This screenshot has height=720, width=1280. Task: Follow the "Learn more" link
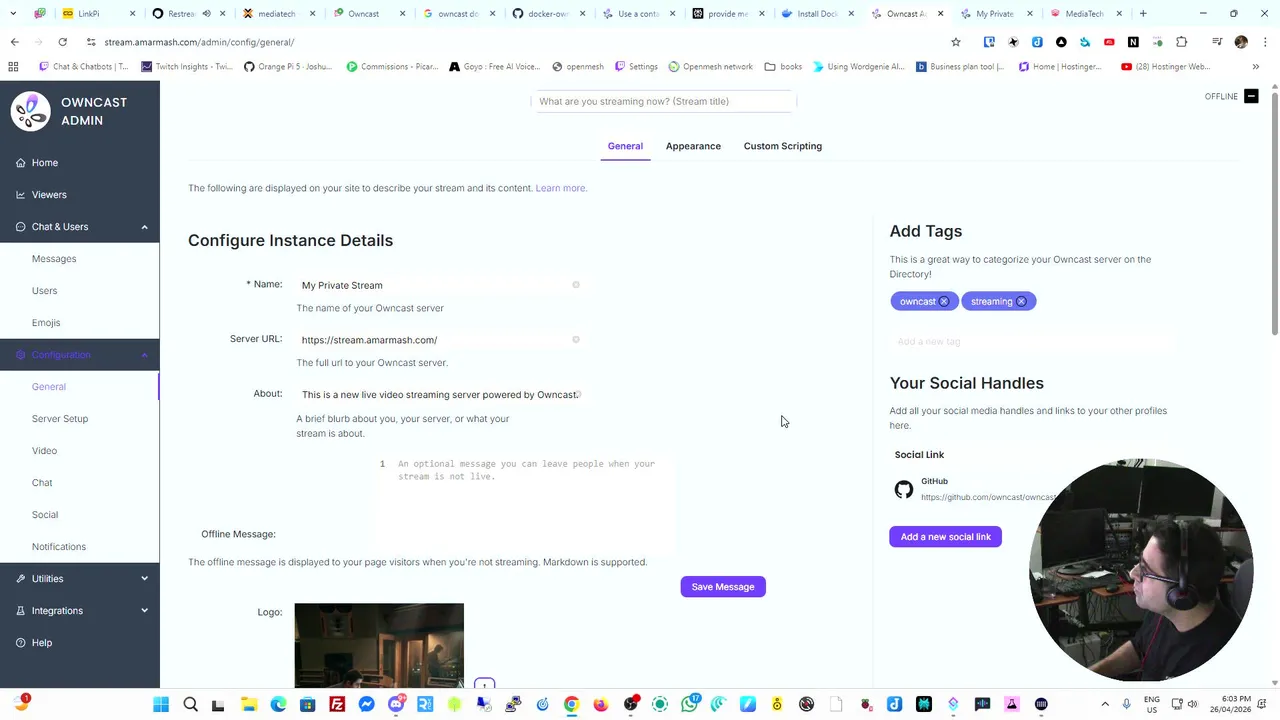pyautogui.click(x=560, y=188)
